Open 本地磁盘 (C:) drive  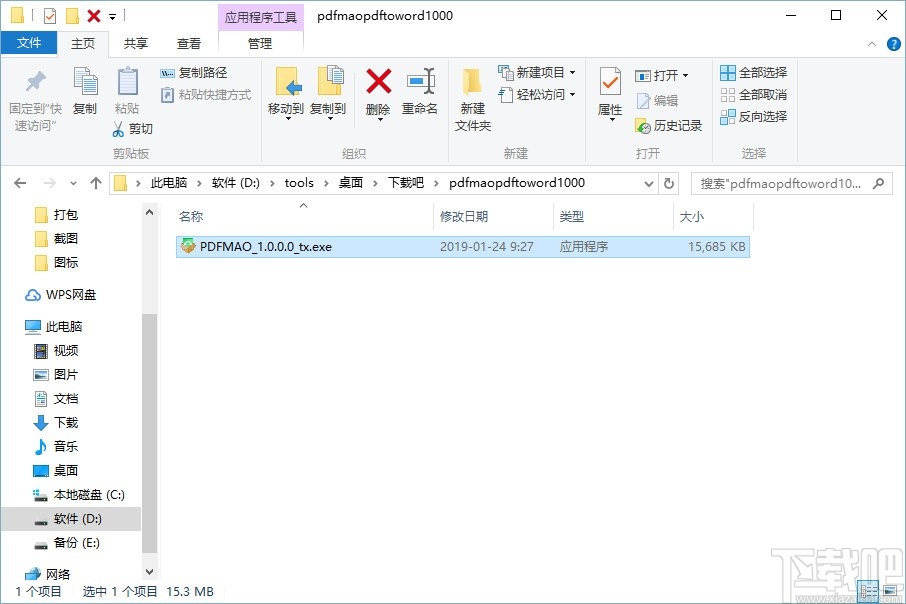79,495
